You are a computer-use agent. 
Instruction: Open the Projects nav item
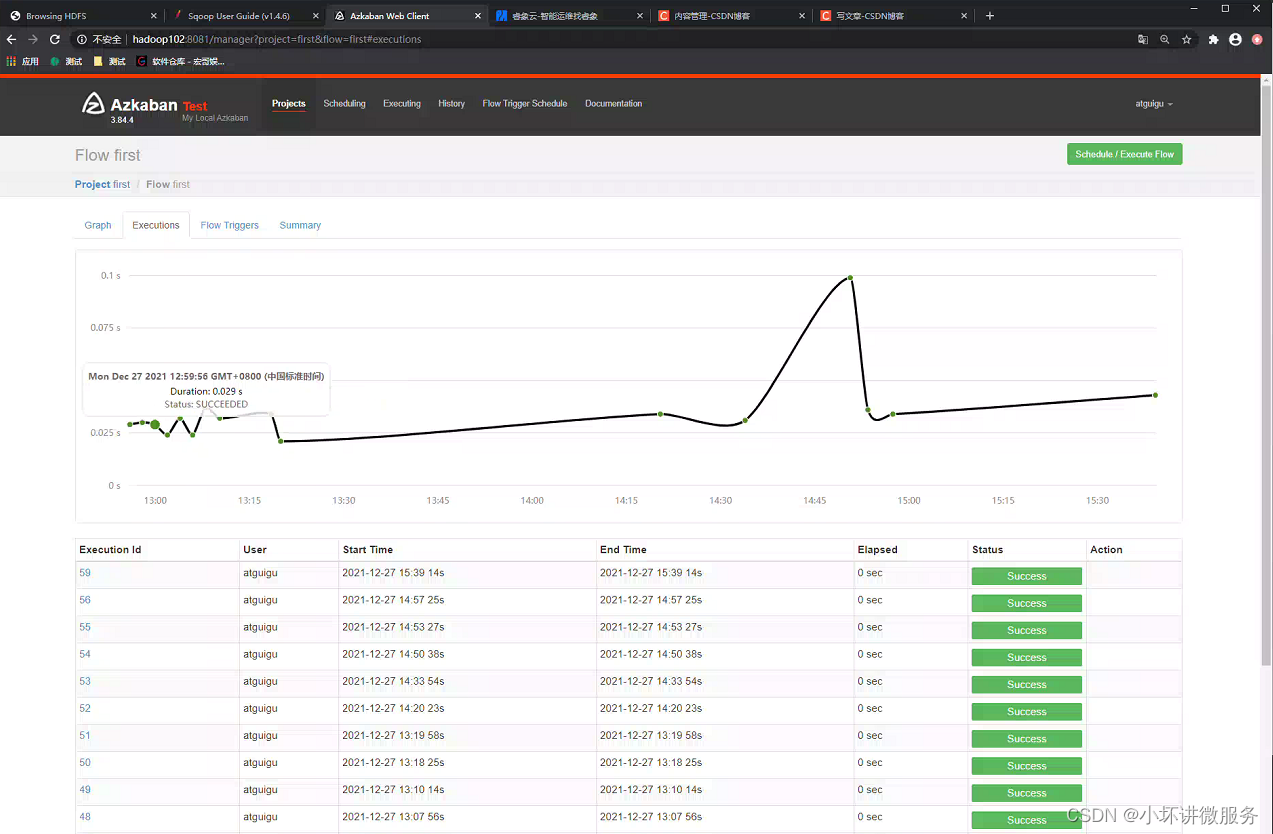click(289, 104)
